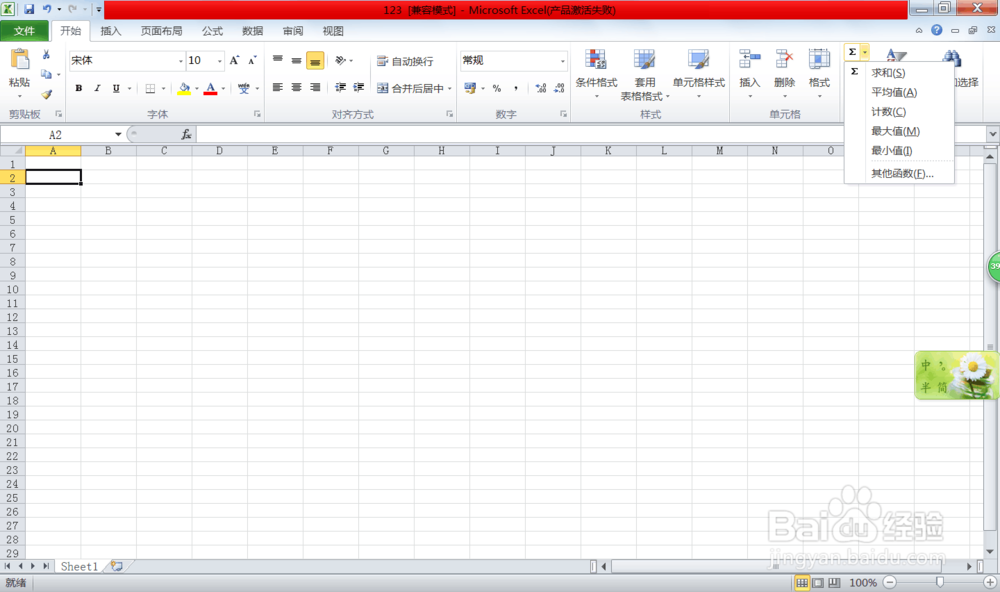Click the 插入 cells button
This screenshot has width=1000, height=592.
[749, 73]
